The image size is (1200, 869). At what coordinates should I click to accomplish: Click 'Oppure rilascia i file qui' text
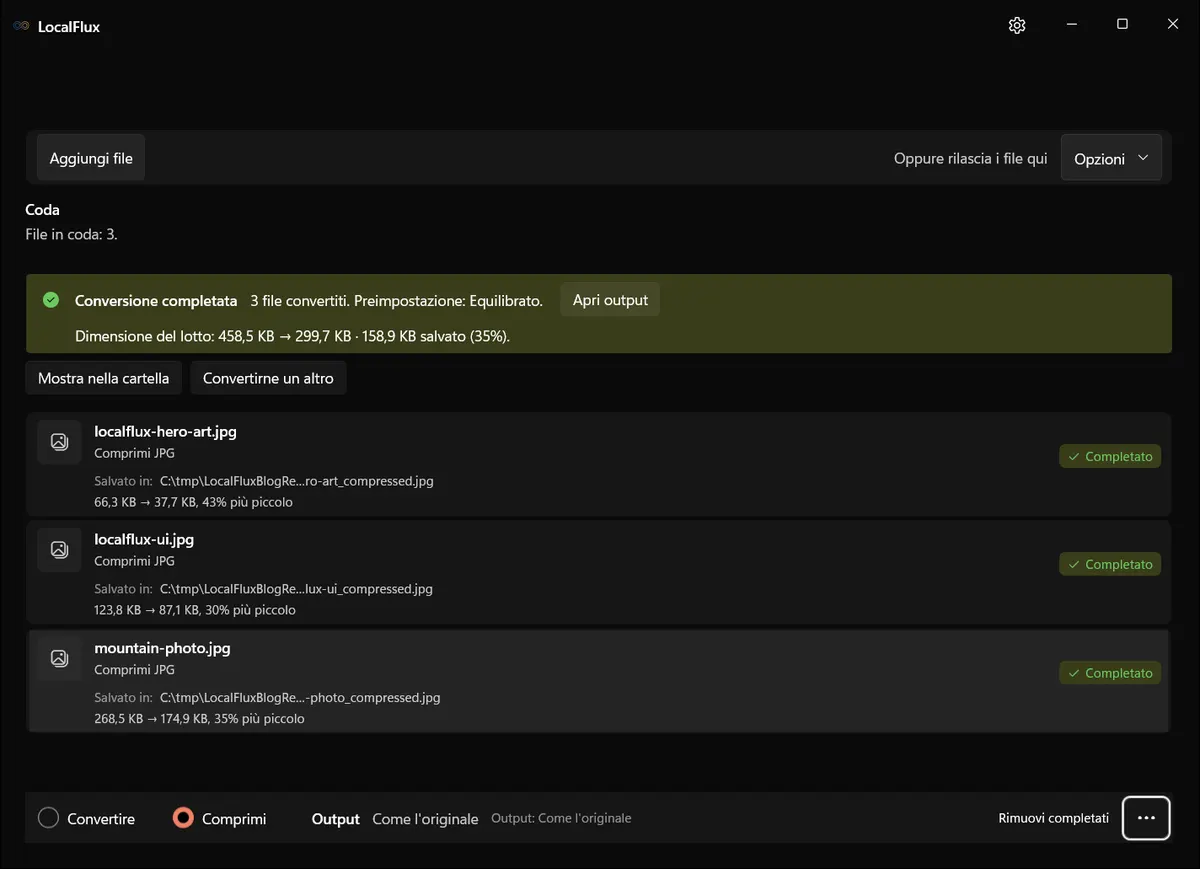[971, 159]
